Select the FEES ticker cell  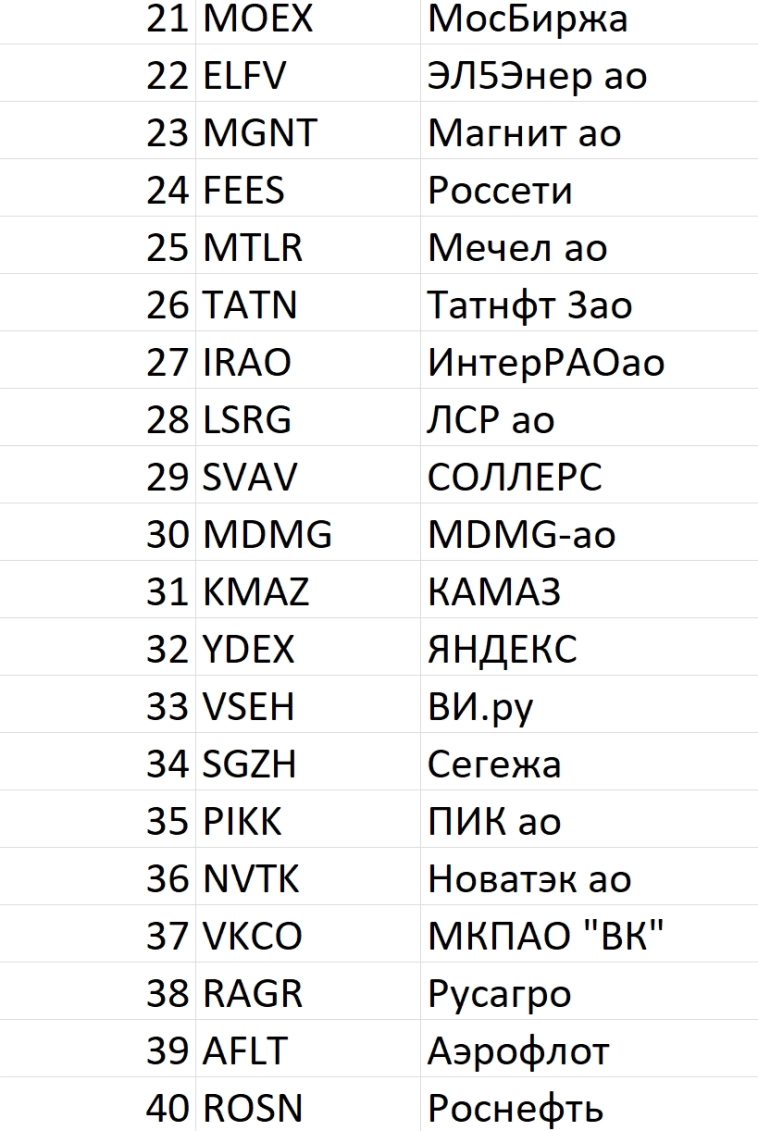click(244, 190)
